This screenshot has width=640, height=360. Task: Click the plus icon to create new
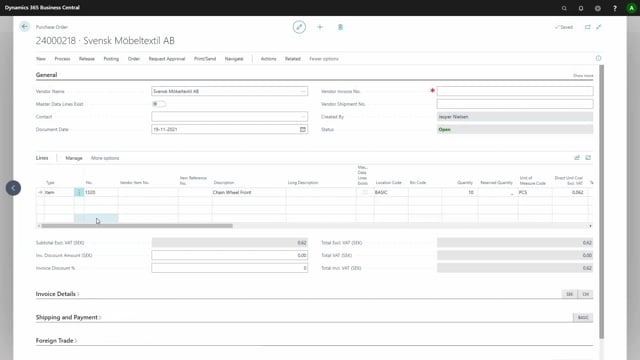tap(320, 27)
